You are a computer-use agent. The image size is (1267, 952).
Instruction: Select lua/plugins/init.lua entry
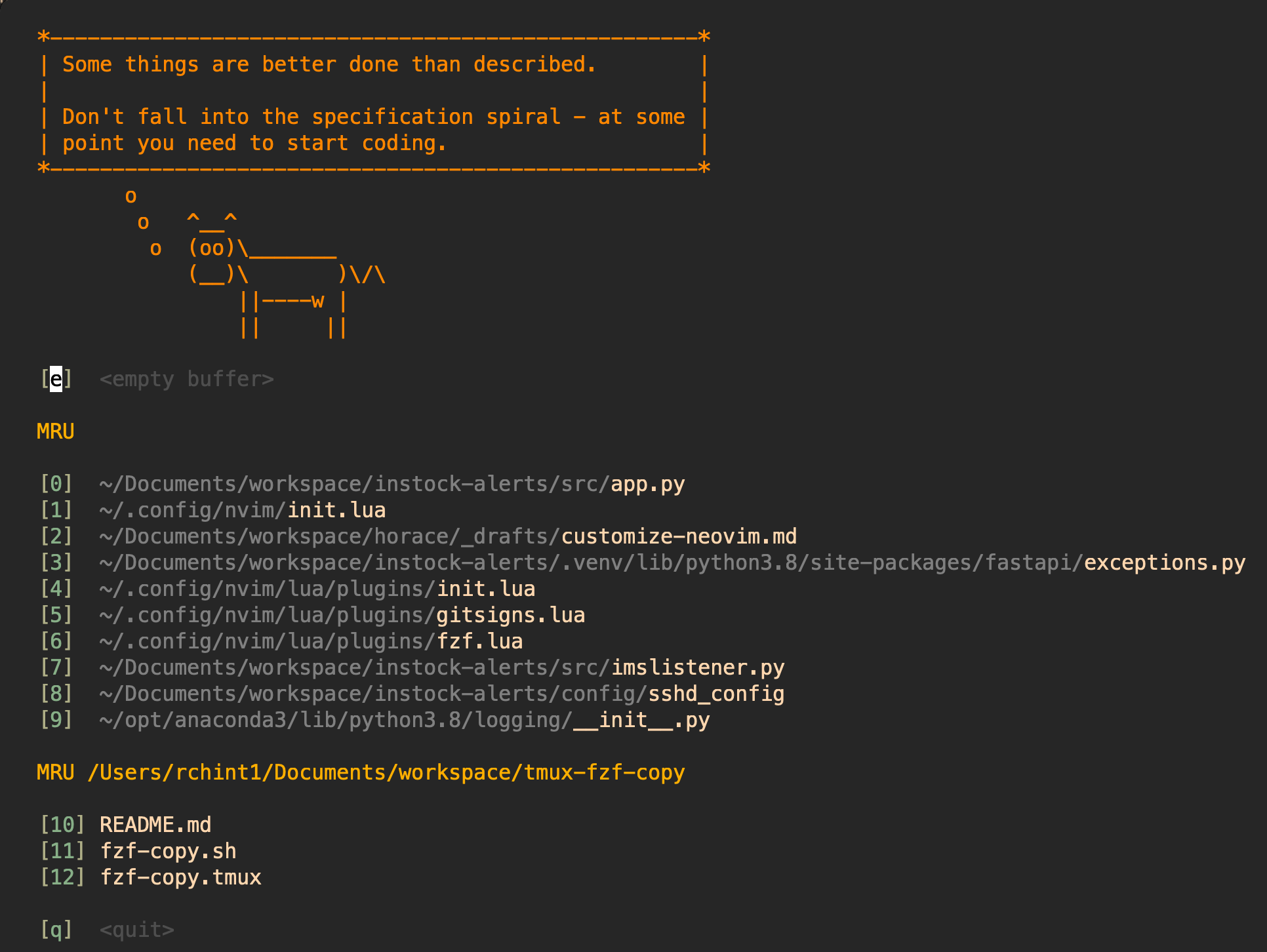[x=287, y=589]
